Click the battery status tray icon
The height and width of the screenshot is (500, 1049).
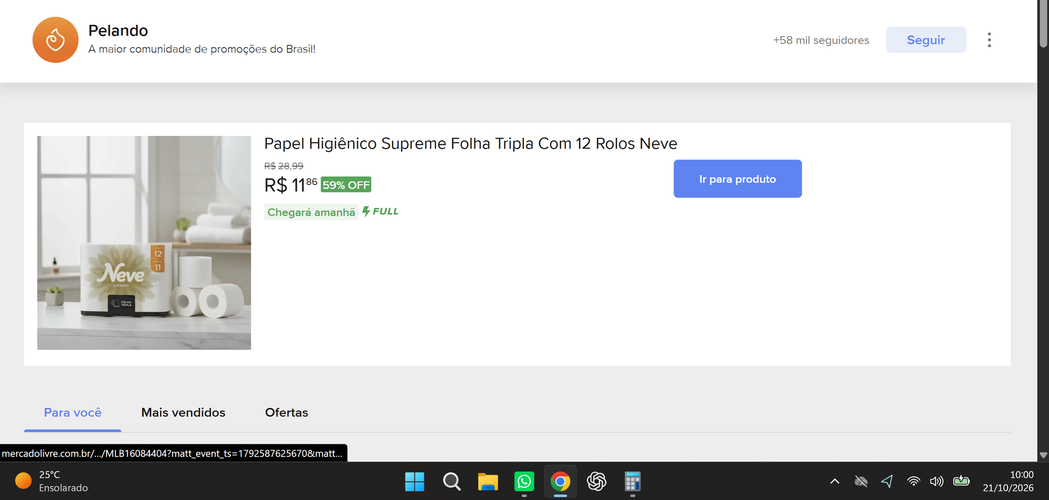pyautogui.click(x=961, y=481)
